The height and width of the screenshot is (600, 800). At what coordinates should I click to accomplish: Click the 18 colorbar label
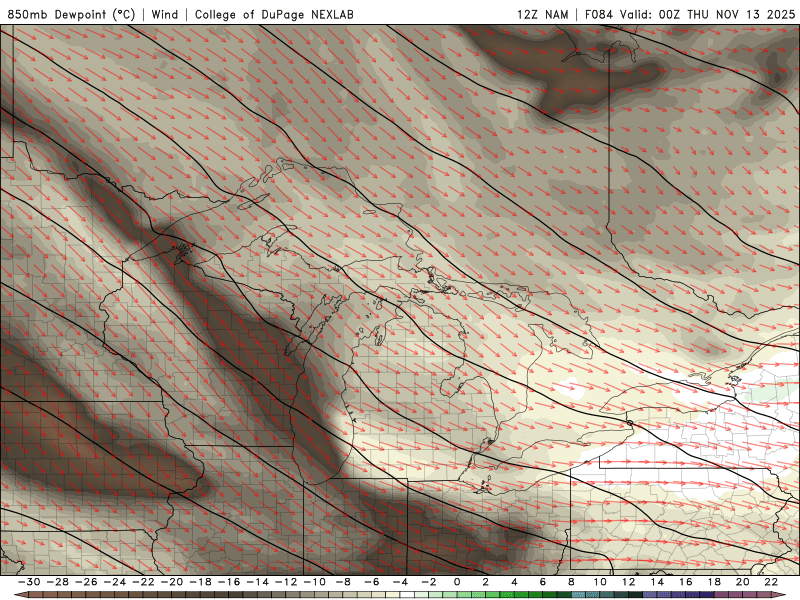point(714,582)
